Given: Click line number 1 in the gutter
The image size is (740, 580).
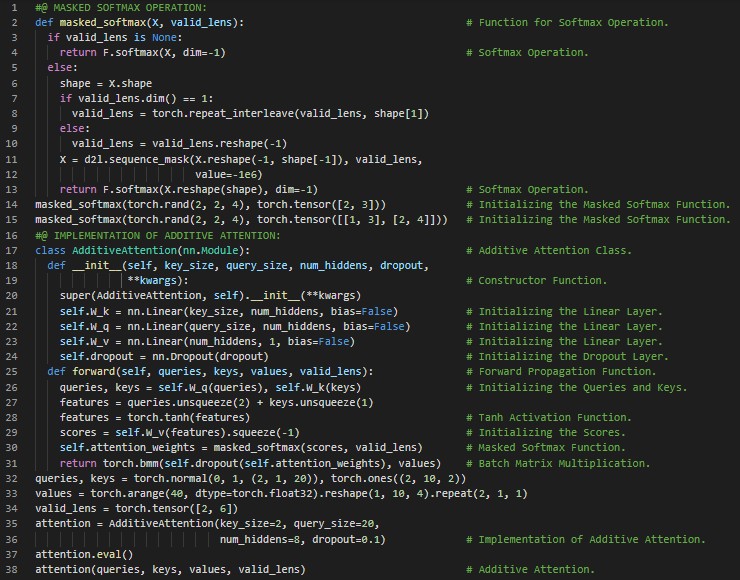Looking at the screenshot, I should 14,7.
